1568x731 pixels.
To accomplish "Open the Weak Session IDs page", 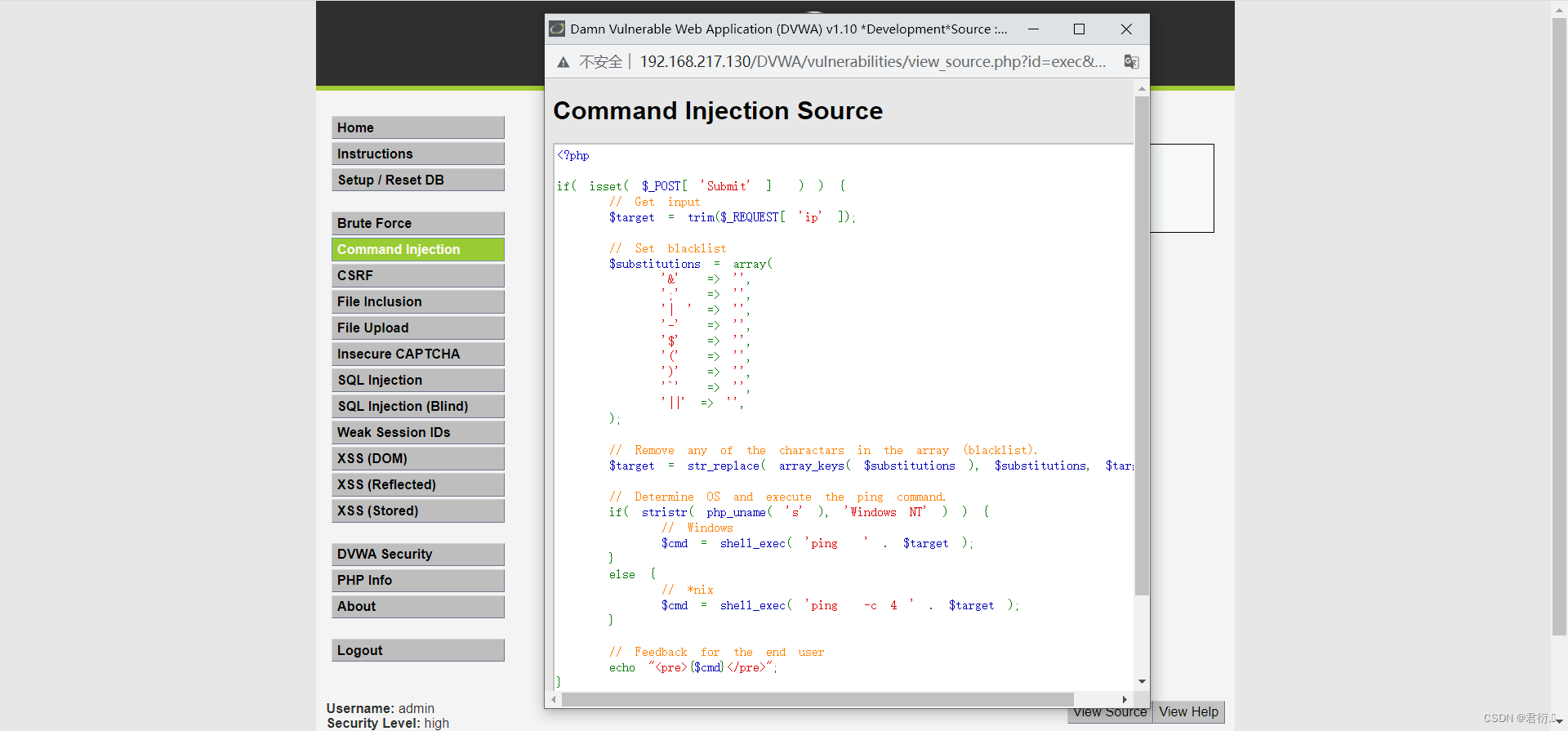I will click(418, 432).
